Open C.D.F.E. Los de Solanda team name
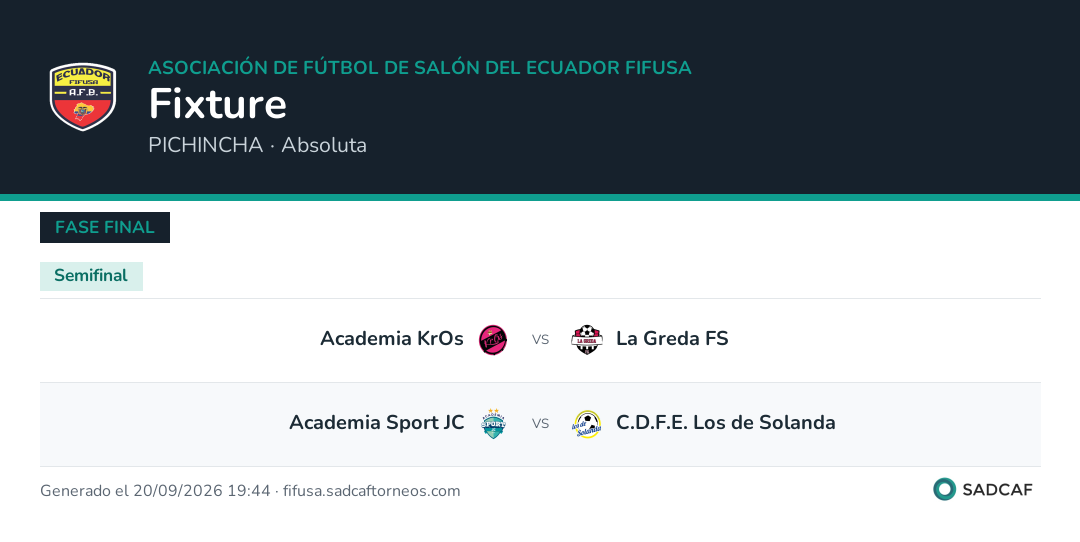The image size is (1080, 542). [725, 422]
